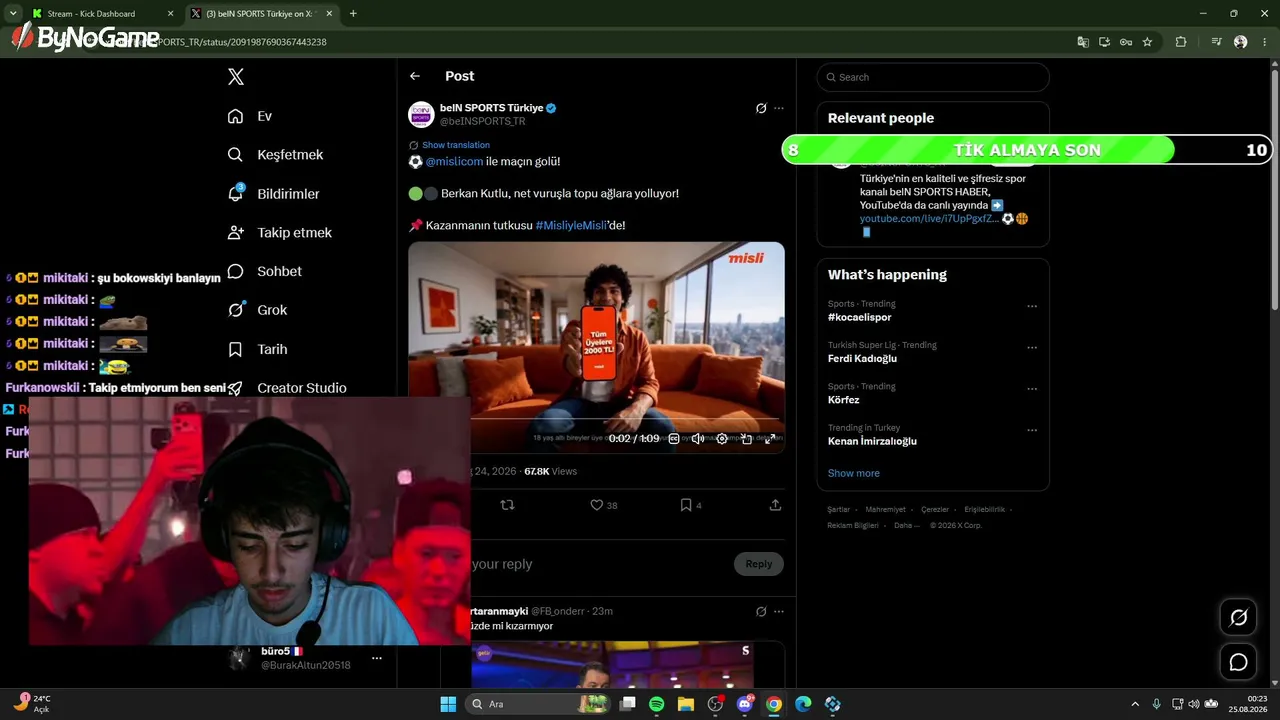Click the Tarih bookmark icon in sidebar
Image resolution: width=1280 pixels, height=720 pixels.
tap(236, 349)
